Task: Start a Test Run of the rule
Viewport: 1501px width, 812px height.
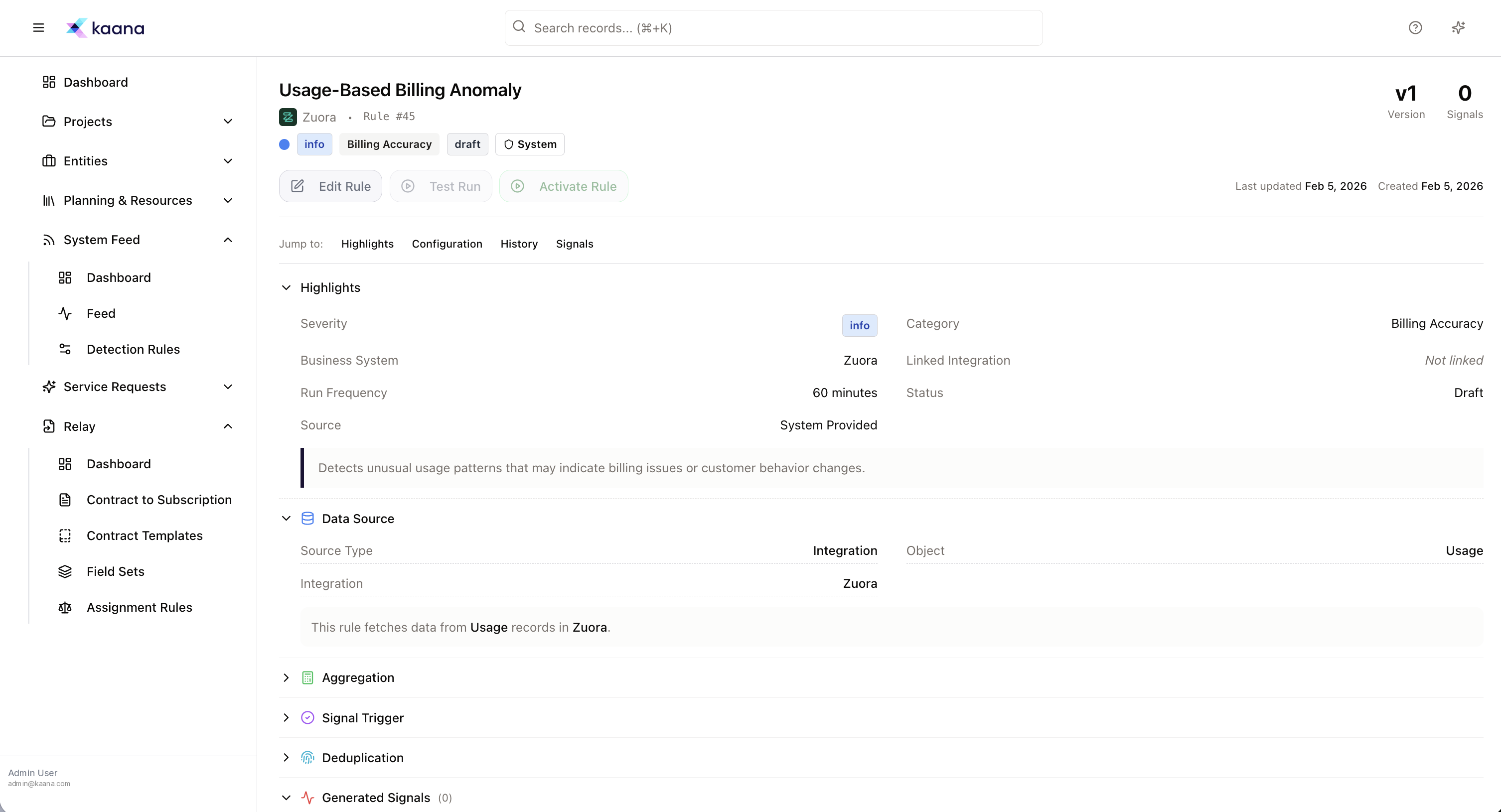Action: [441, 186]
